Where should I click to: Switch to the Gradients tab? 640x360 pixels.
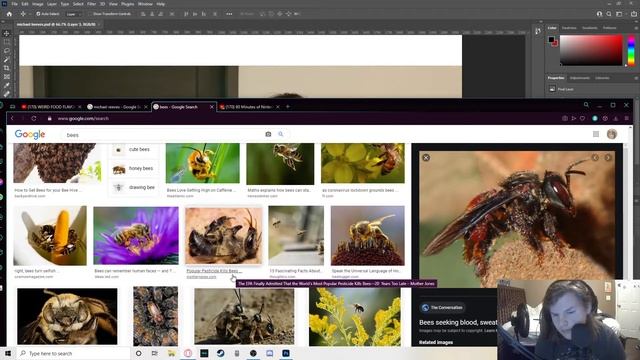point(589,28)
